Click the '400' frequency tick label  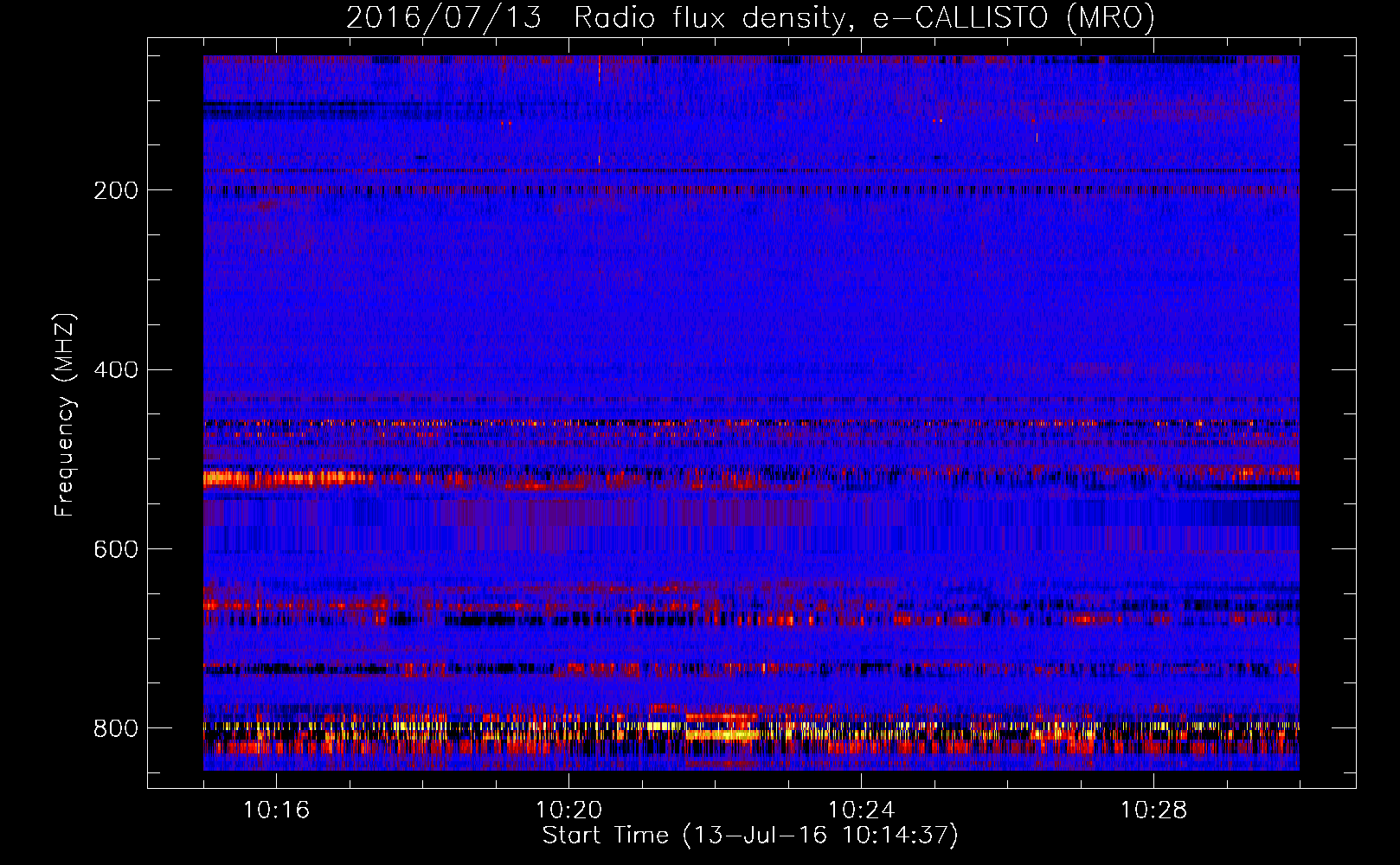(116, 370)
